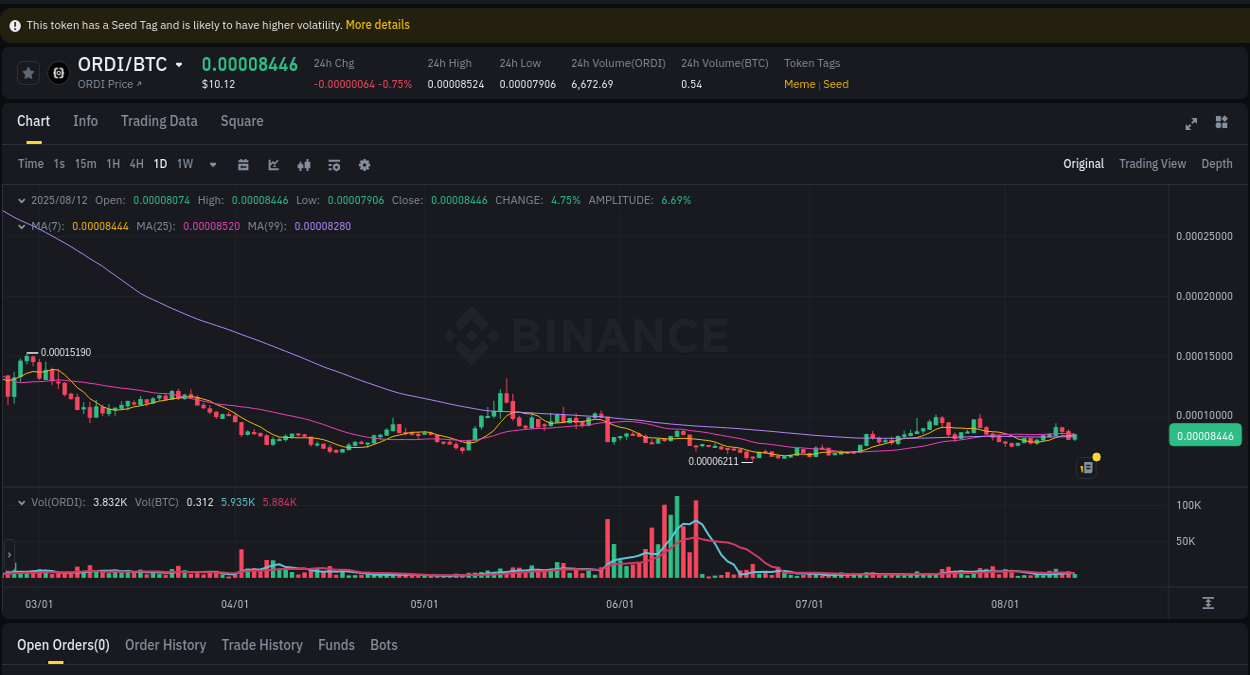Toggle the favorite star for ORDI/BTC
Image resolution: width=1250 pixels, height=675 pixels.
pyautogui.click(x=27, y=72)
